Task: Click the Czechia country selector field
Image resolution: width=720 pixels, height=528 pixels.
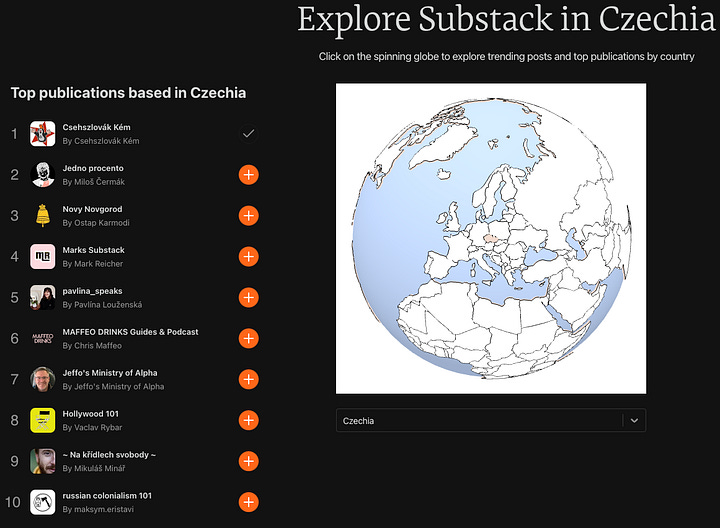Action: 491,420
